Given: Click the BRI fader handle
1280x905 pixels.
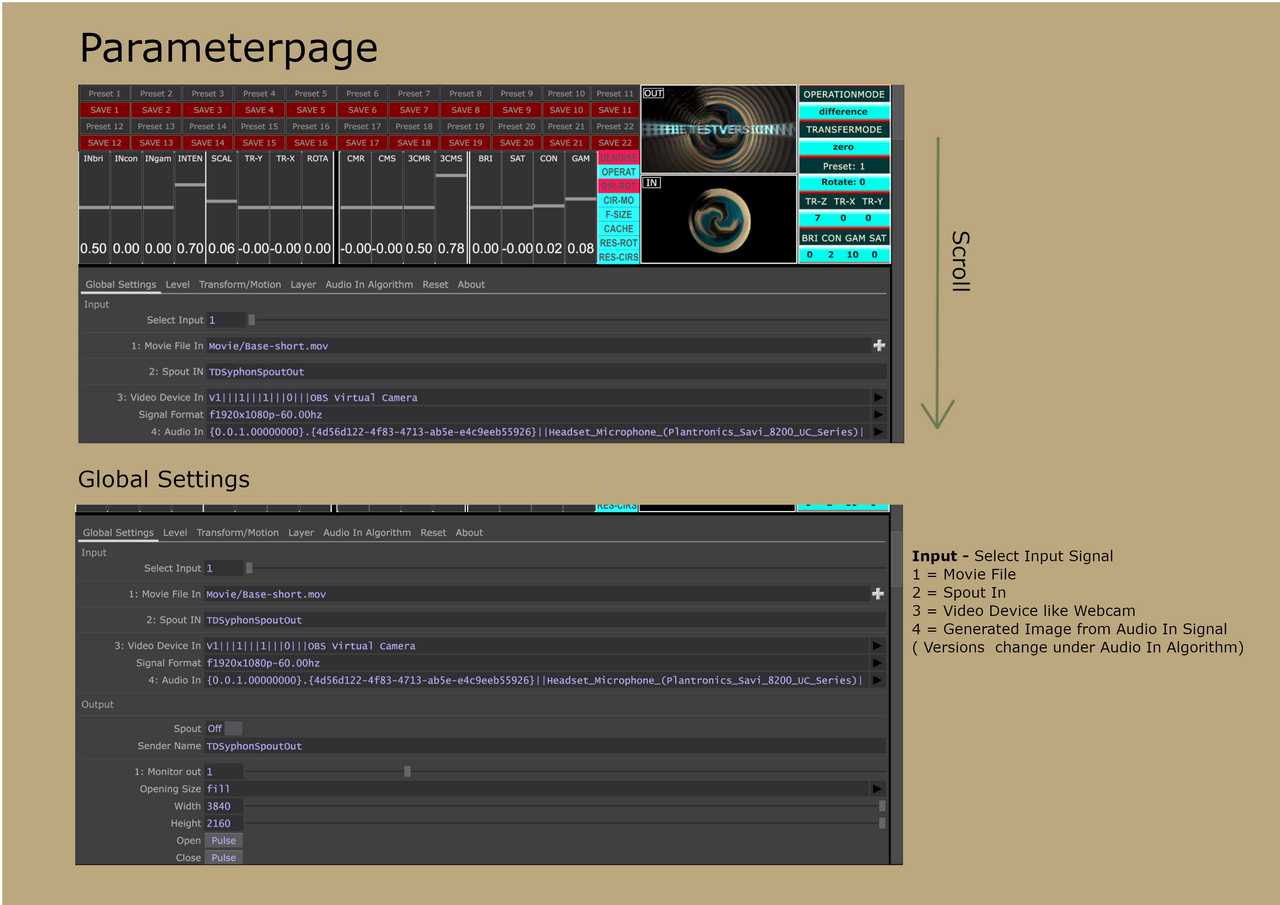Looking at the screenshot, I should pos(485,207).
